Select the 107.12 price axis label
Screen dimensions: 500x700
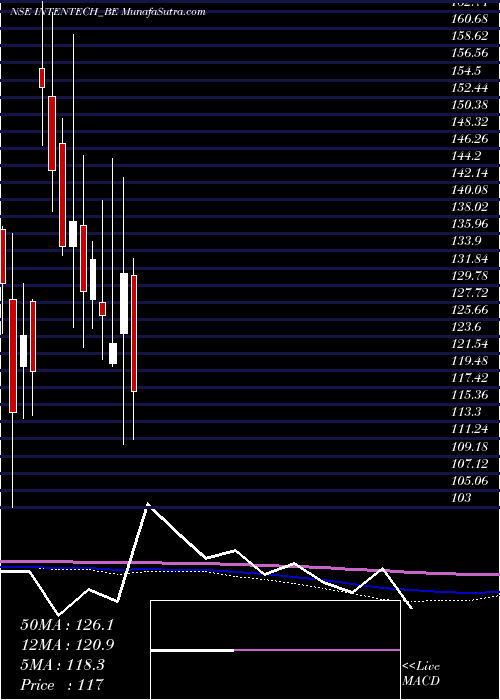coord(470,464)
